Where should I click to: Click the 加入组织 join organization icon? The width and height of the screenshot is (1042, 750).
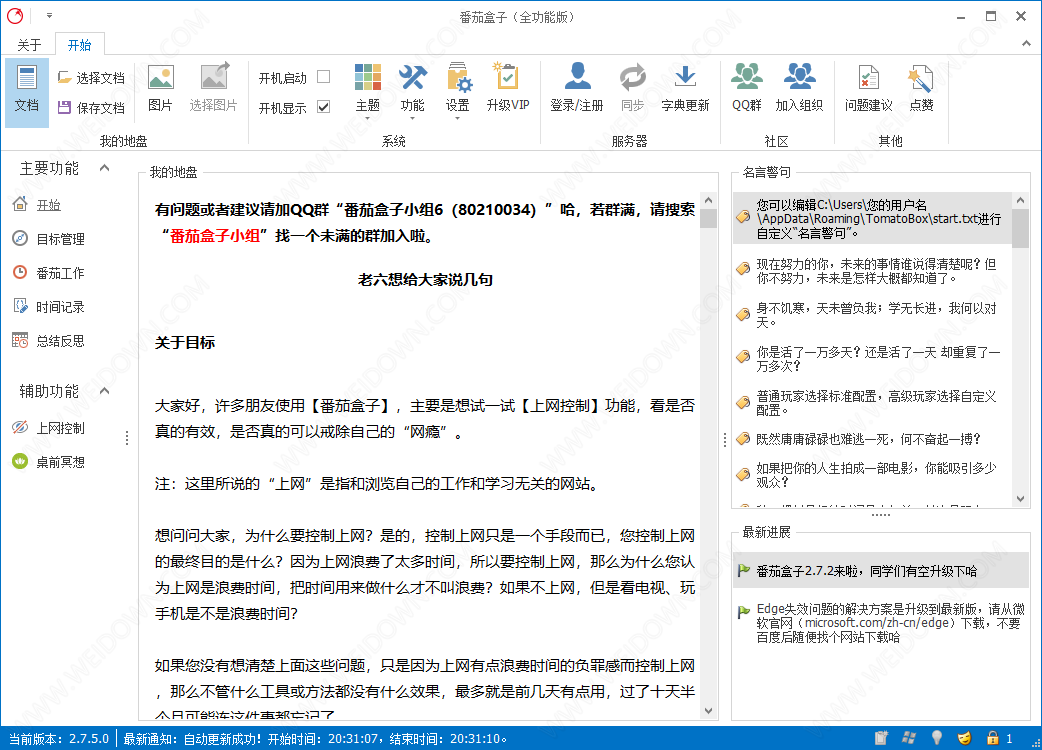click(799, 76)
